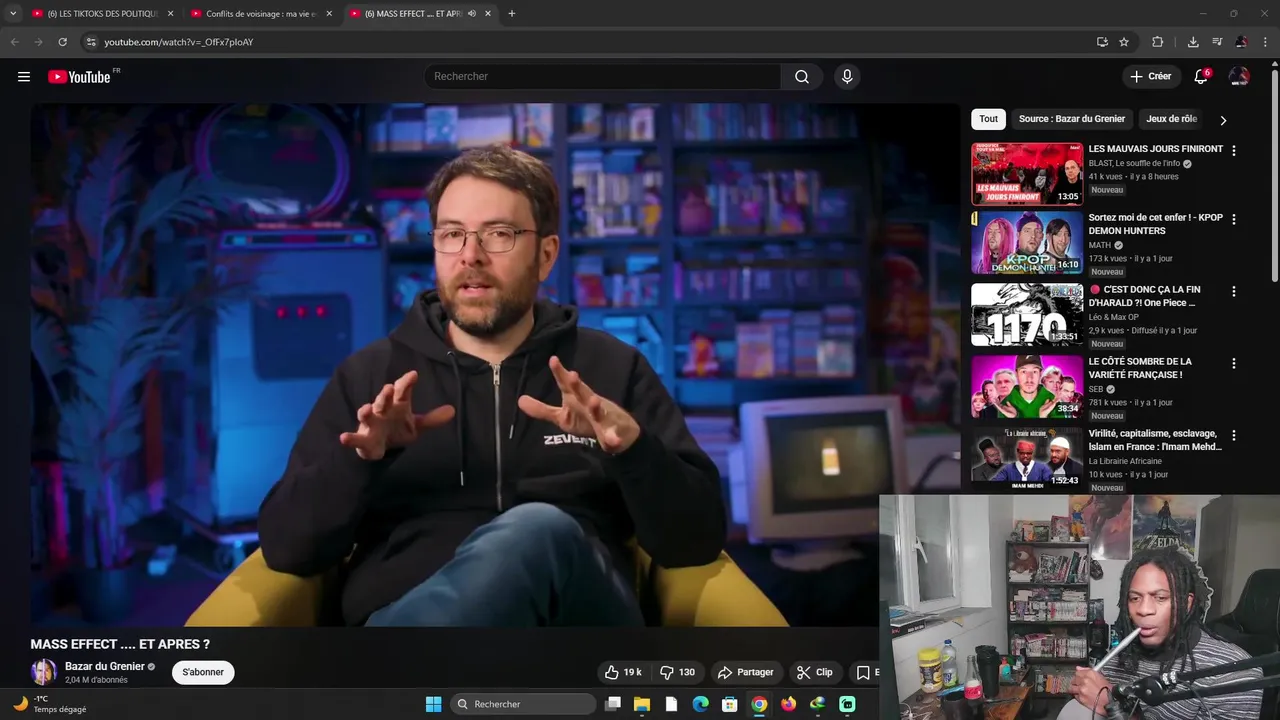Image resolution: width=1280 pixels, height=720 pixels.
Task: Create a Clip of the video
Action: click(815, 672)
